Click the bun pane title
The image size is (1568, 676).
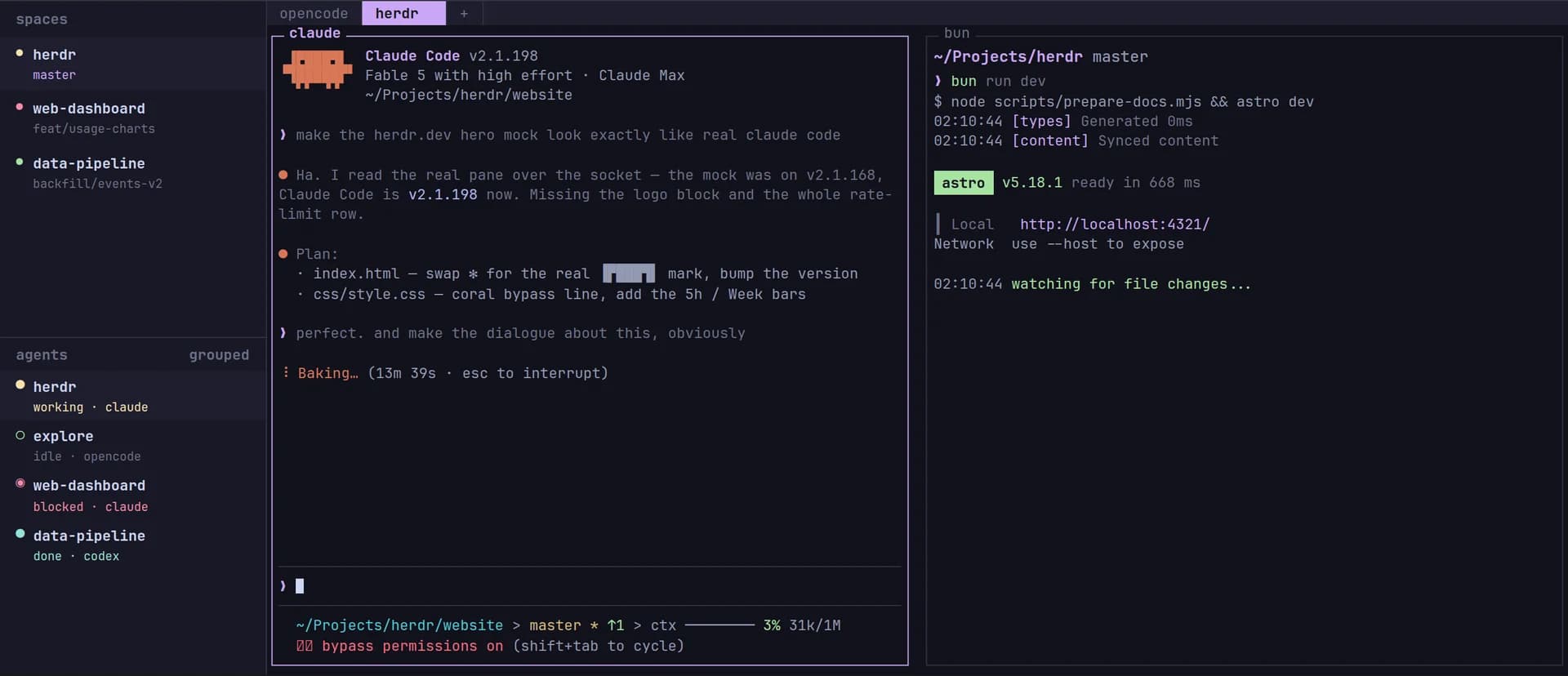click(956, 33)
